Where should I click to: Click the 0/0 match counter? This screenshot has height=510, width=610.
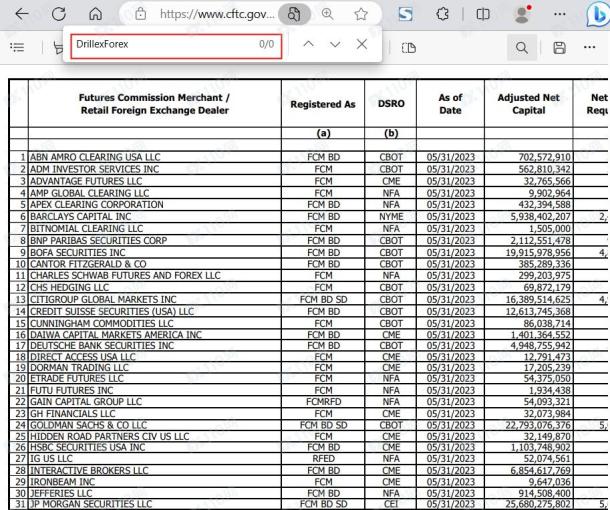(266, 44)
